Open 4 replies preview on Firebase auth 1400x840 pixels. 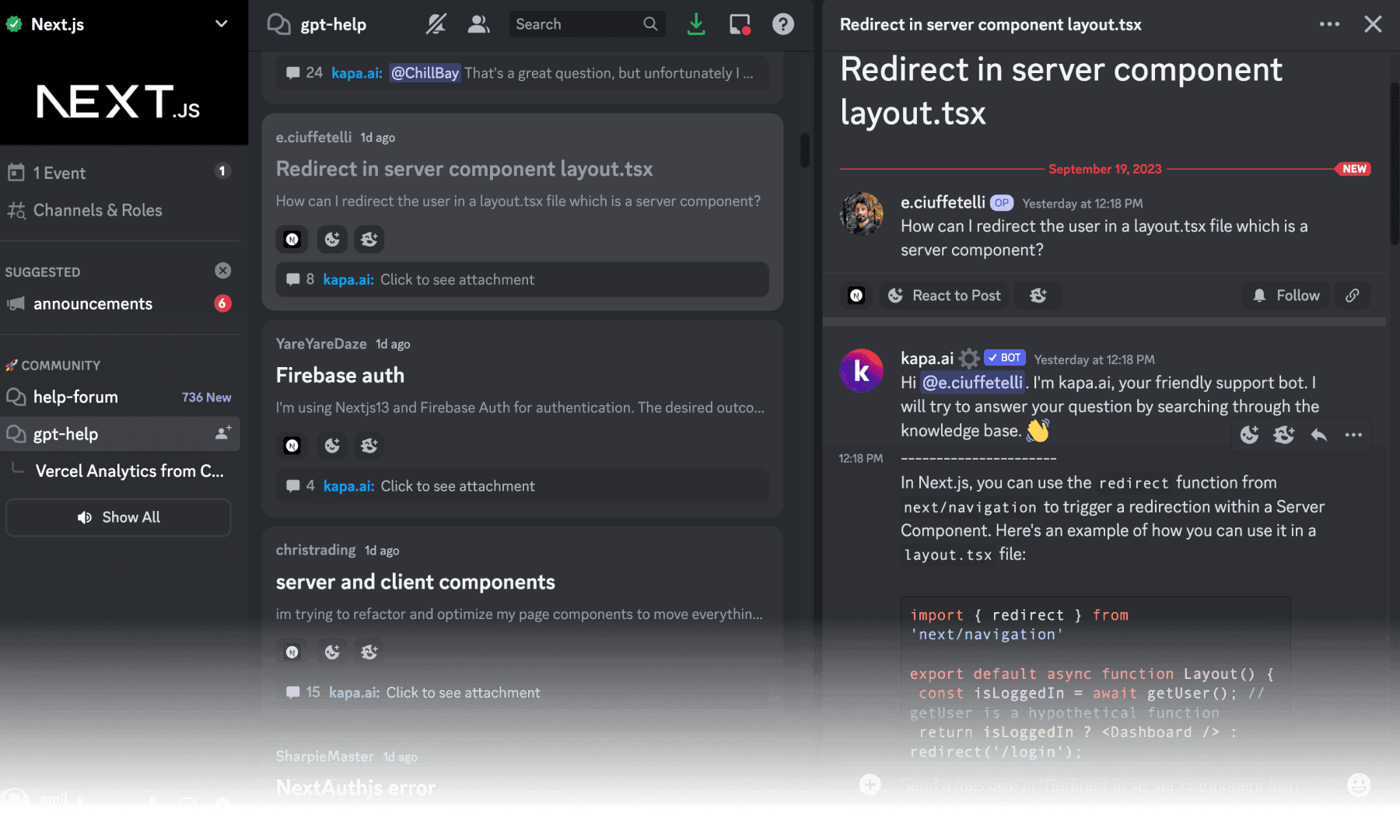pyautogui.click(x=522, y=486)
